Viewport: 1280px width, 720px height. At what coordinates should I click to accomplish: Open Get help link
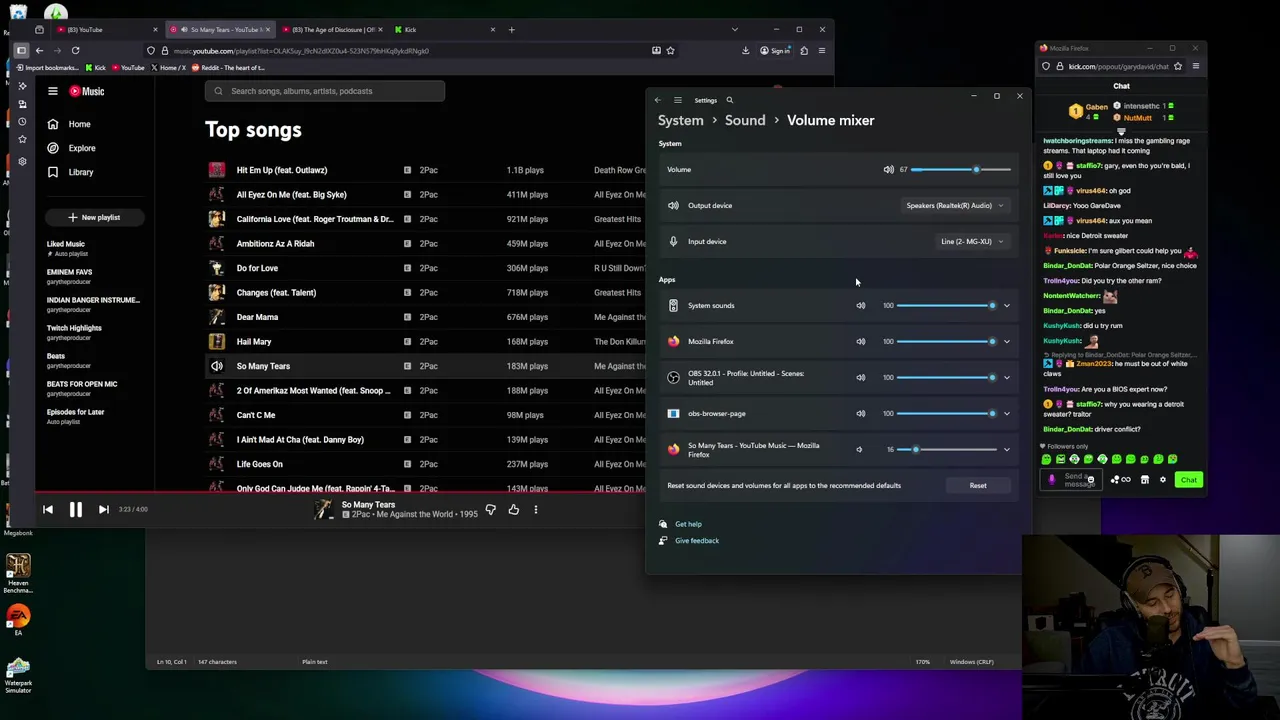[x=688, y=524]
